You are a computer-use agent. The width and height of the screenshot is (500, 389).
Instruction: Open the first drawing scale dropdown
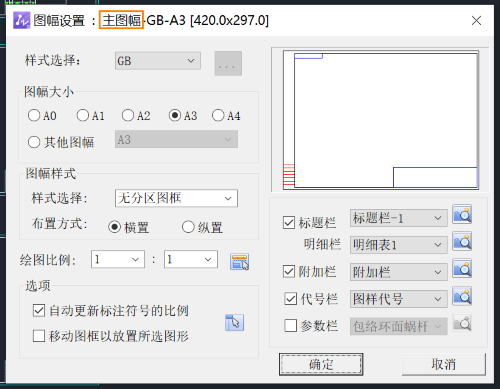pyautogui.click(x=118, y=259)
